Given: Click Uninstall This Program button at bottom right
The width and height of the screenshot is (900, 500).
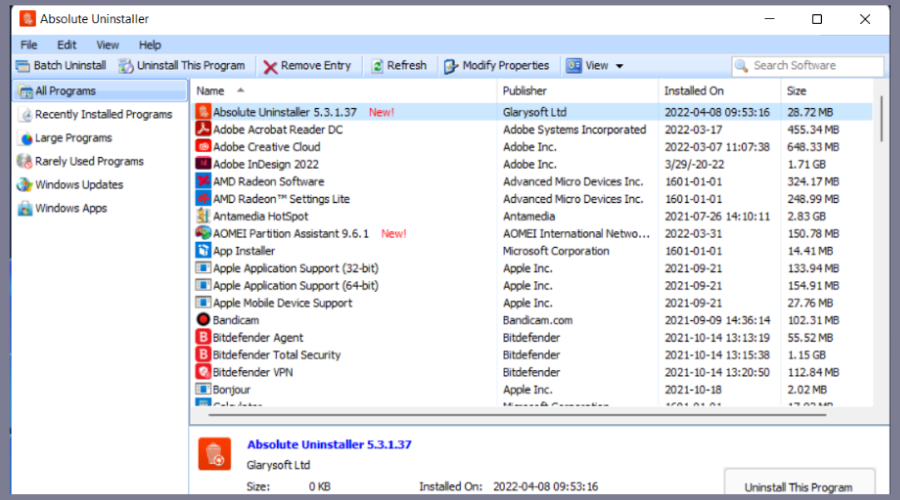Looking at the screenshot, I should click(x=799, y=483).
